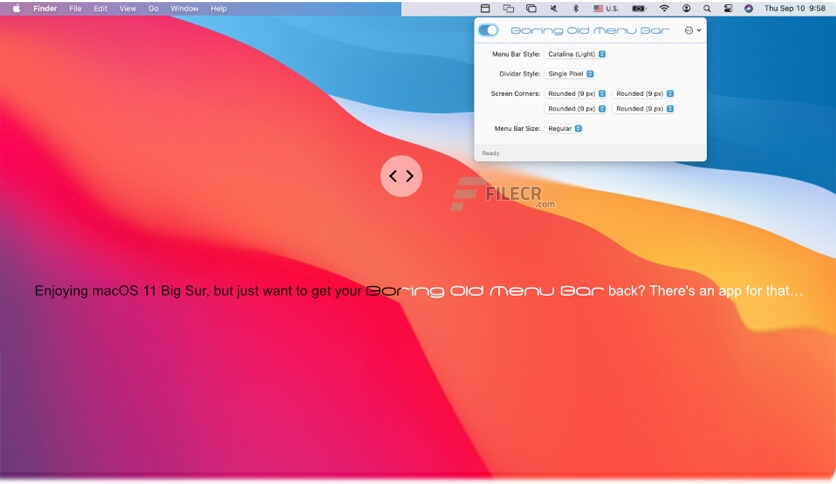Open the upper-right Screen Corners dropdown

pyautogui.click(x=645, y=93)
